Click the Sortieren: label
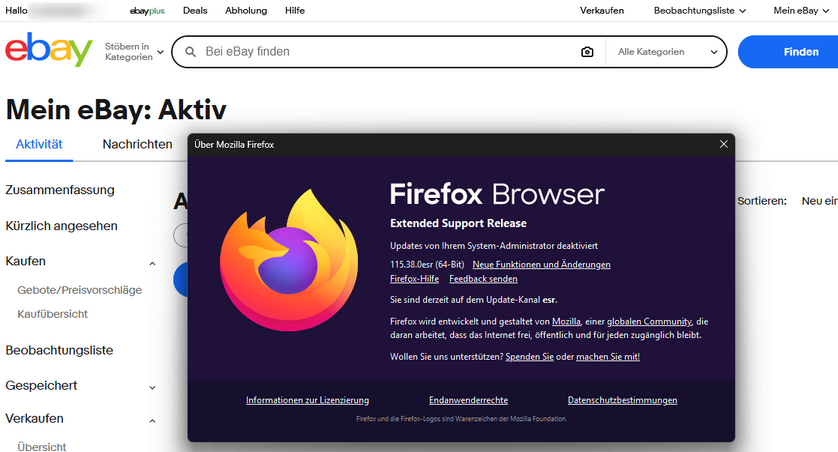The width and height of the screenshot is (838, 452). (762, 201)
